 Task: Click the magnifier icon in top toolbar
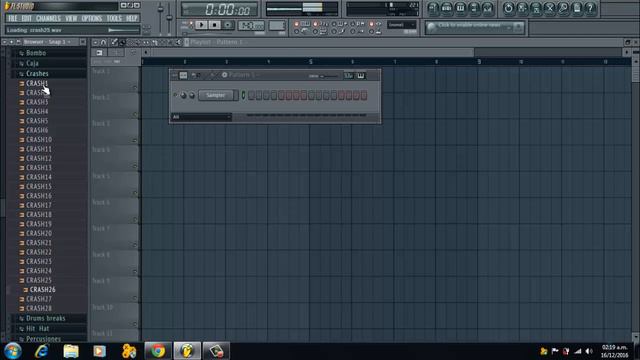pyautogui.click(x=563, y=8)
